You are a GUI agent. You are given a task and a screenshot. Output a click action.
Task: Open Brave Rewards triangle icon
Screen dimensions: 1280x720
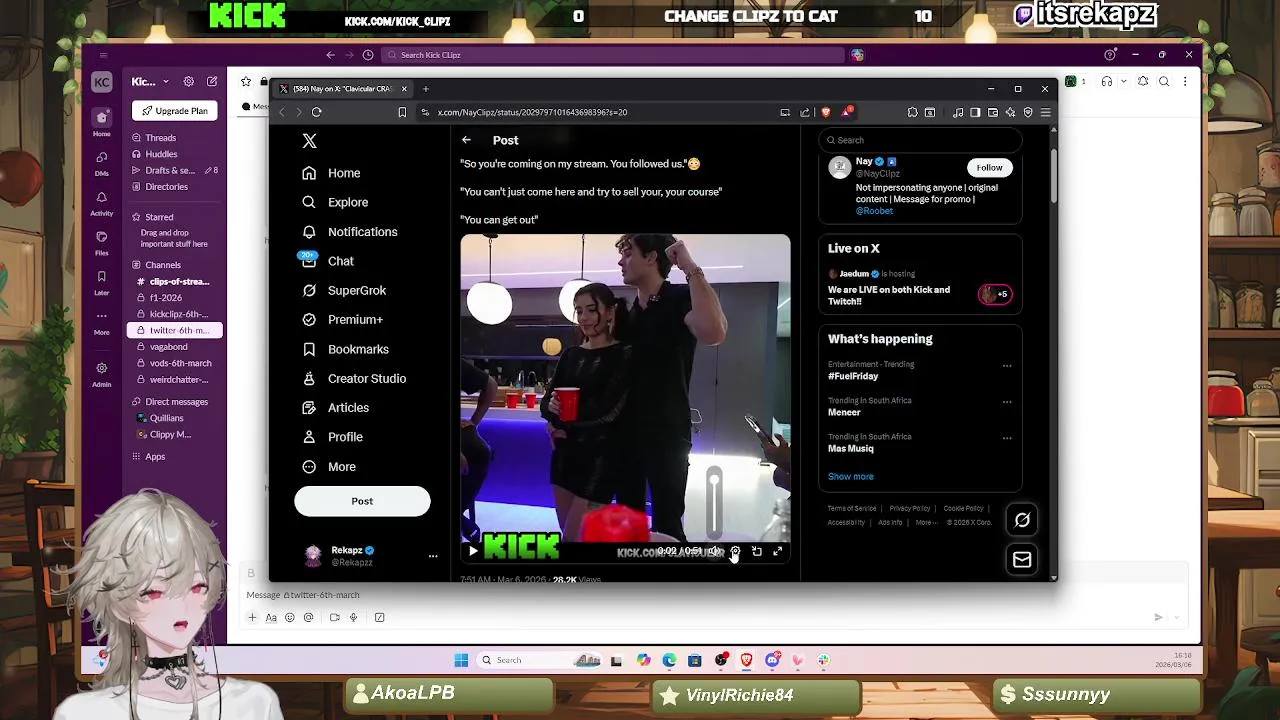click(x=847, y=111)
